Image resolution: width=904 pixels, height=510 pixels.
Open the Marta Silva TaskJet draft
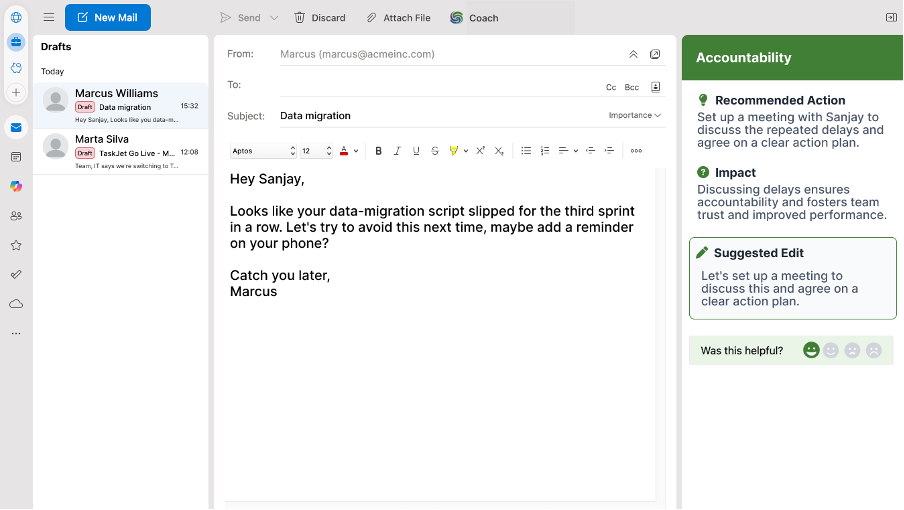[x=120, y=151]
